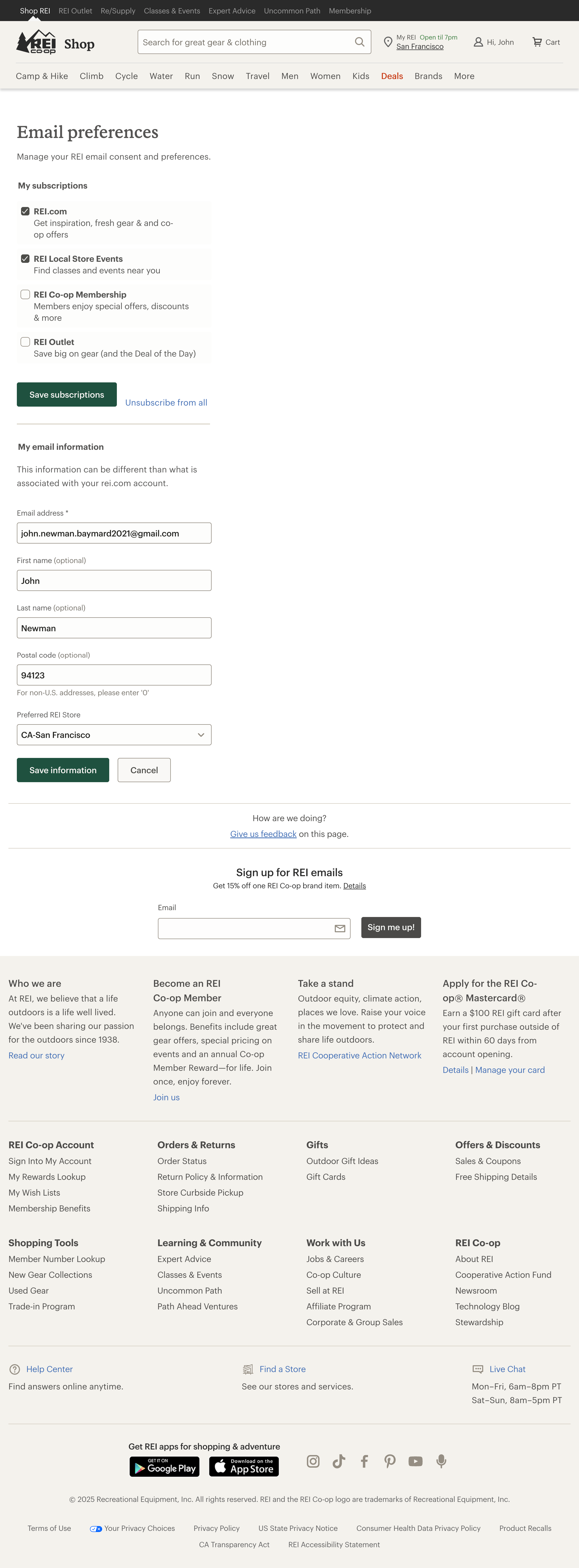Open the Camp & Hike menu
Screen dimensions: 579x1568
pyautogui.click(x=42, y=76)
